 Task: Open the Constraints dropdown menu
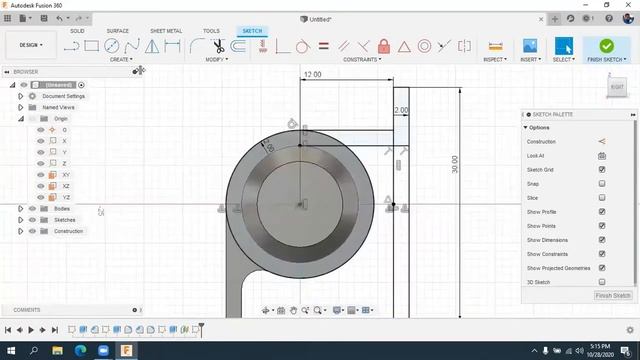[362, 60]
